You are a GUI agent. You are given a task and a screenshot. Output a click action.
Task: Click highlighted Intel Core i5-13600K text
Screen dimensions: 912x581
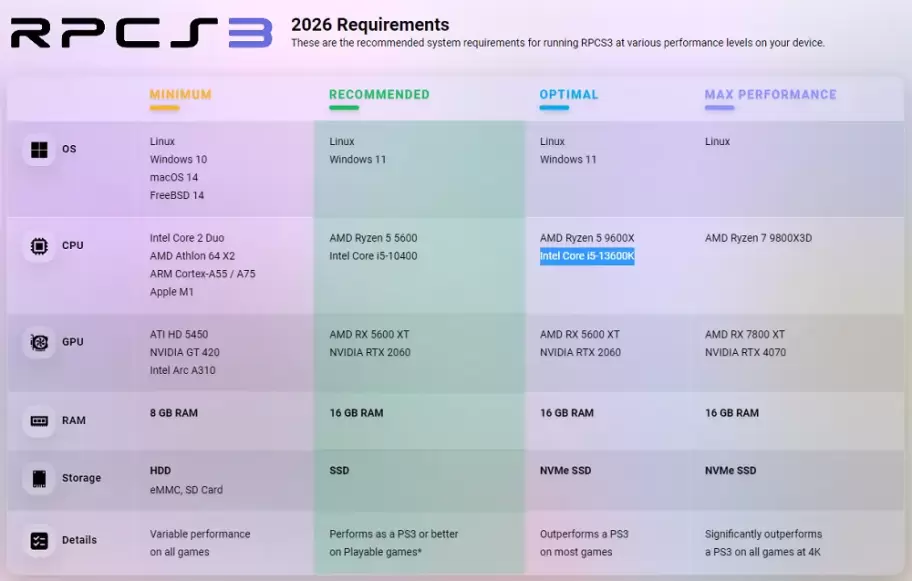click(x=587, y=256)
